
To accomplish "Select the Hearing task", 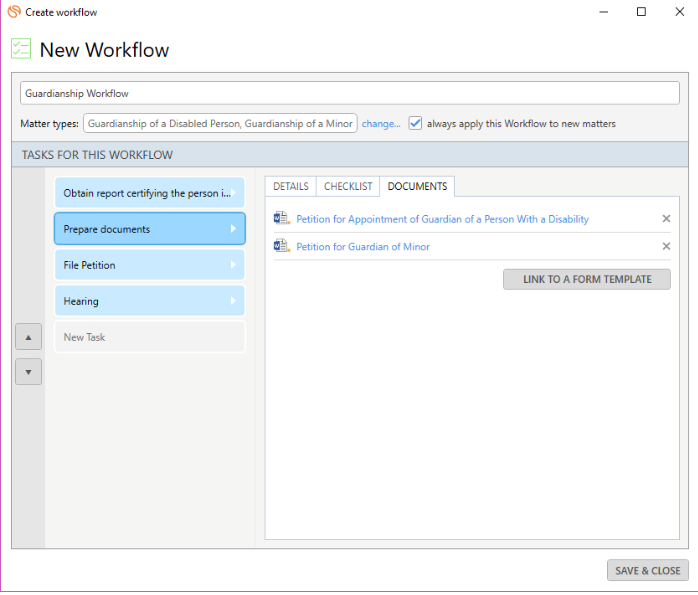I will 150,301.
